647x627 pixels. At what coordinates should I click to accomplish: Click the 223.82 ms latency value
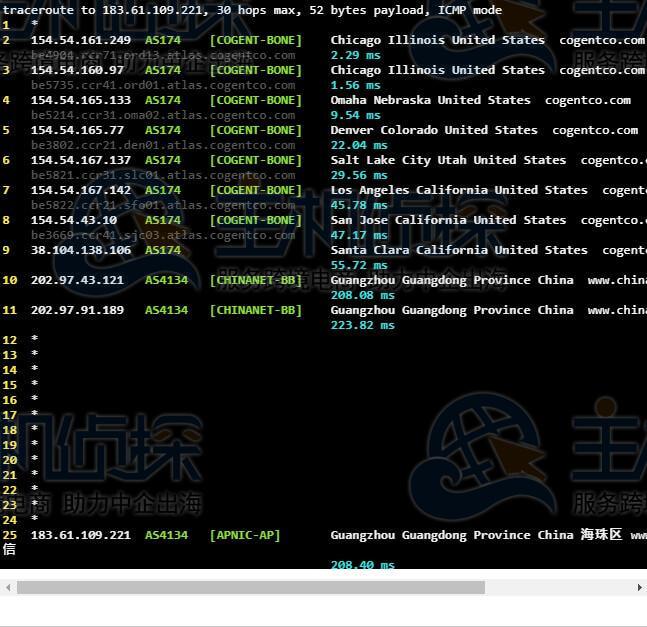coord(362,325)
